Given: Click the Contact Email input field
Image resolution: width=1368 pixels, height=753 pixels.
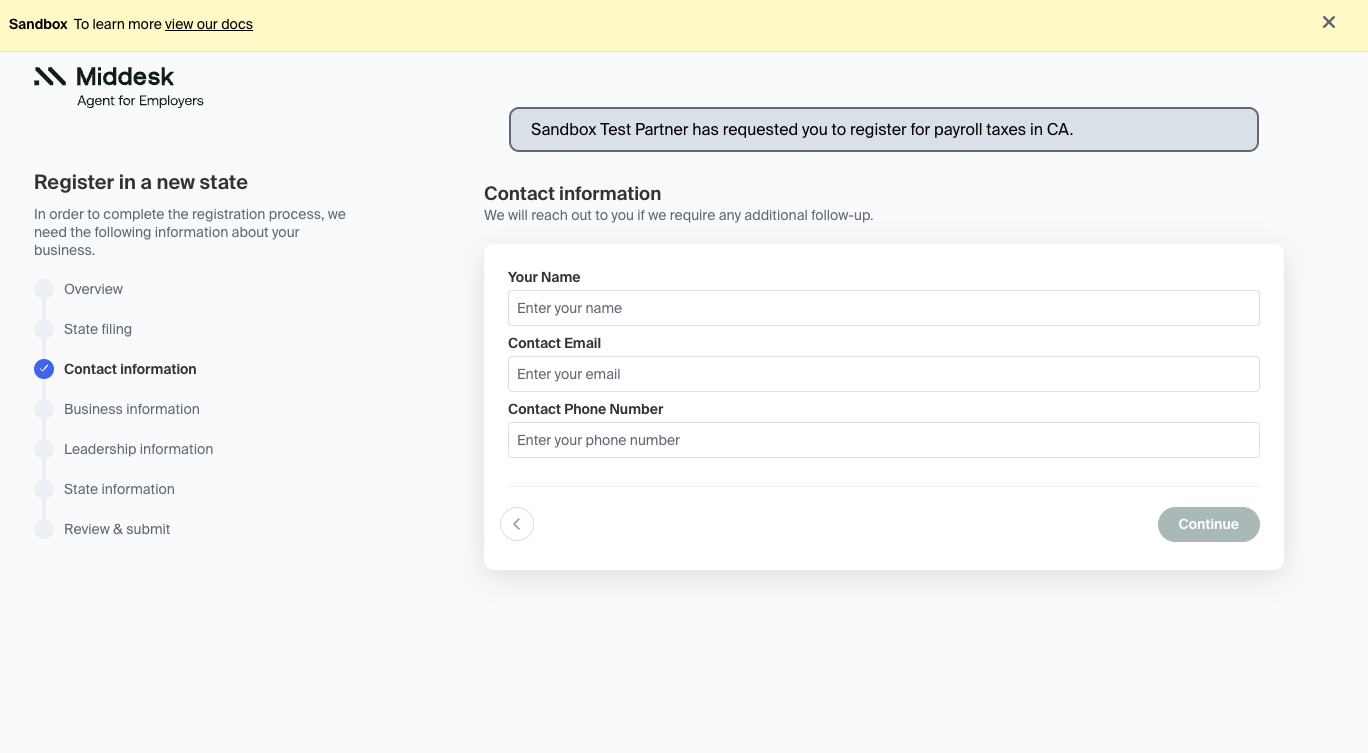Looking at the screenshot, I should click(883, 374).
